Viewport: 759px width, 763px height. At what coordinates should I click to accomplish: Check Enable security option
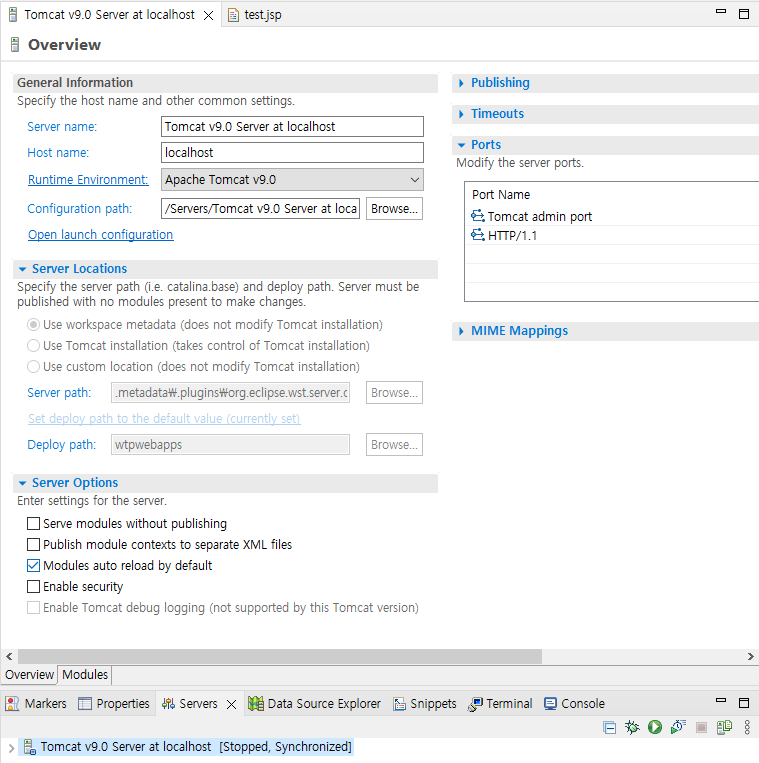[33, 586]
